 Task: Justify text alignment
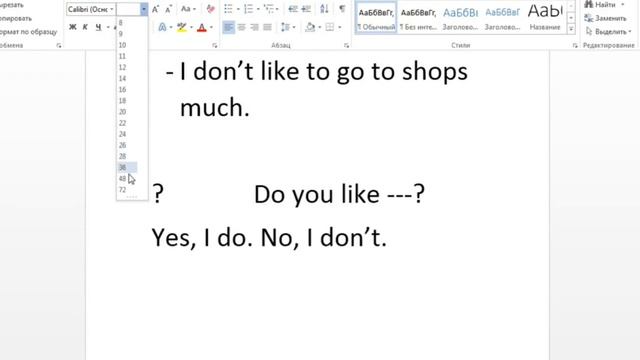click(268, 27)
